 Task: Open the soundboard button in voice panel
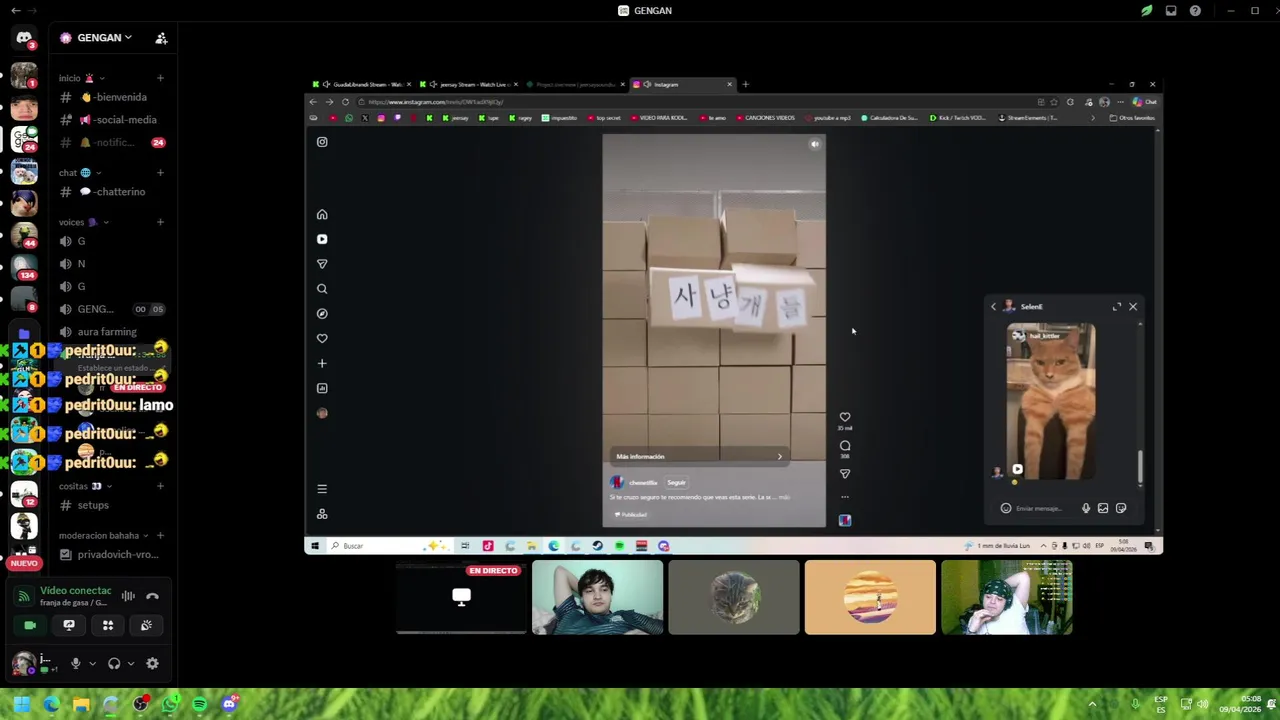pos(146,625)
